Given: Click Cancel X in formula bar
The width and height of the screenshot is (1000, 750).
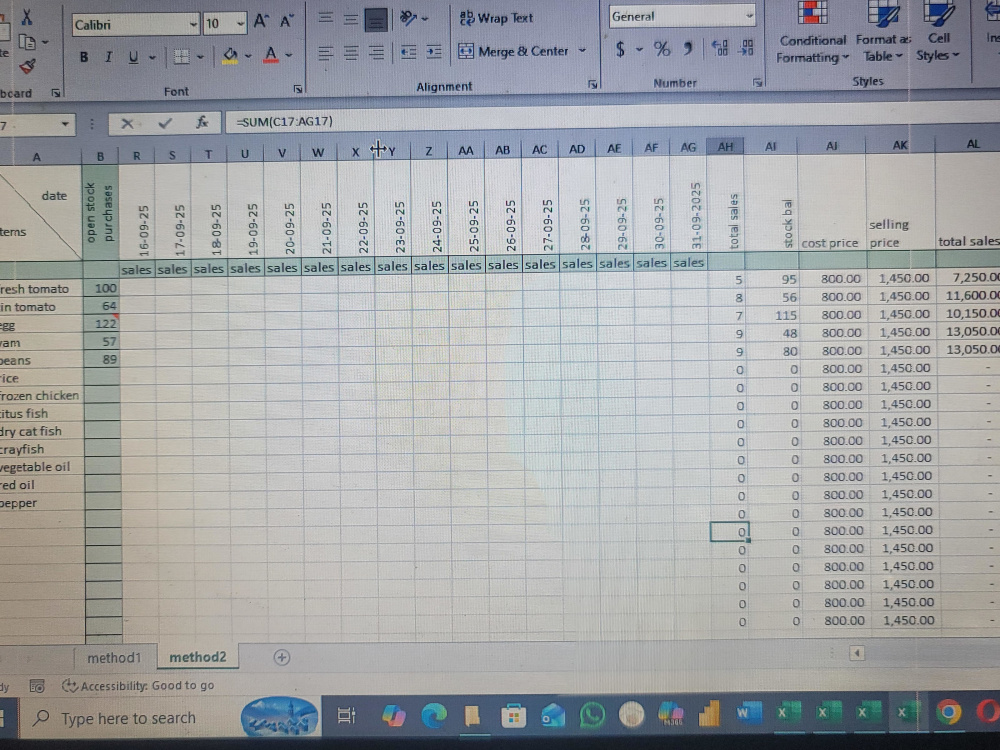Looking at the screenshot, I should (x=127, y=124).
